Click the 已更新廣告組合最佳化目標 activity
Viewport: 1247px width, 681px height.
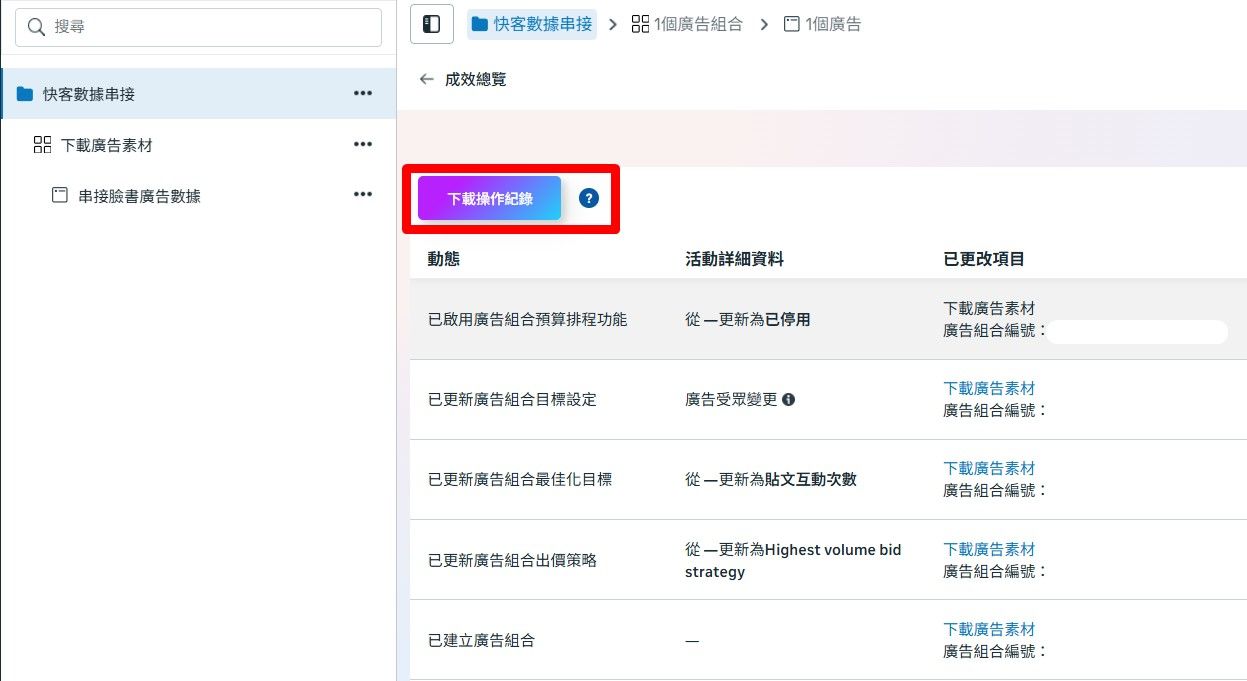520,480
